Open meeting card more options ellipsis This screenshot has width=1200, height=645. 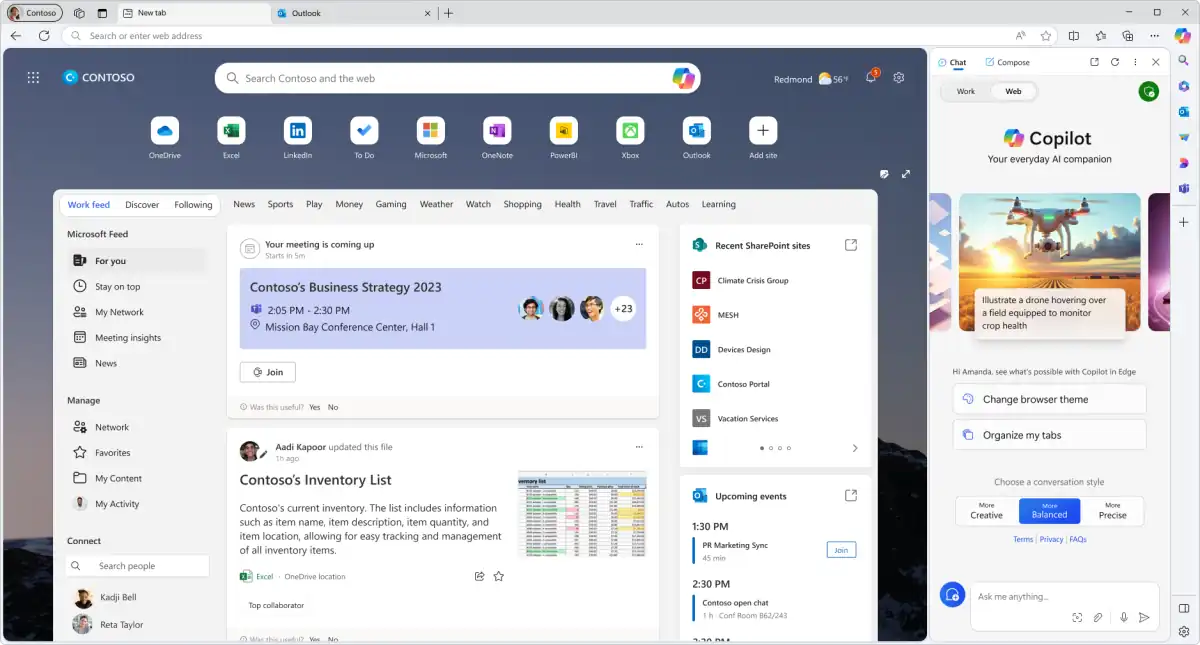639,244
